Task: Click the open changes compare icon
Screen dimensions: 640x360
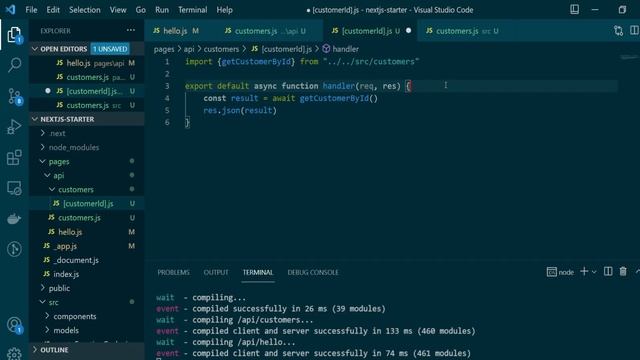Action: [618, 31]
